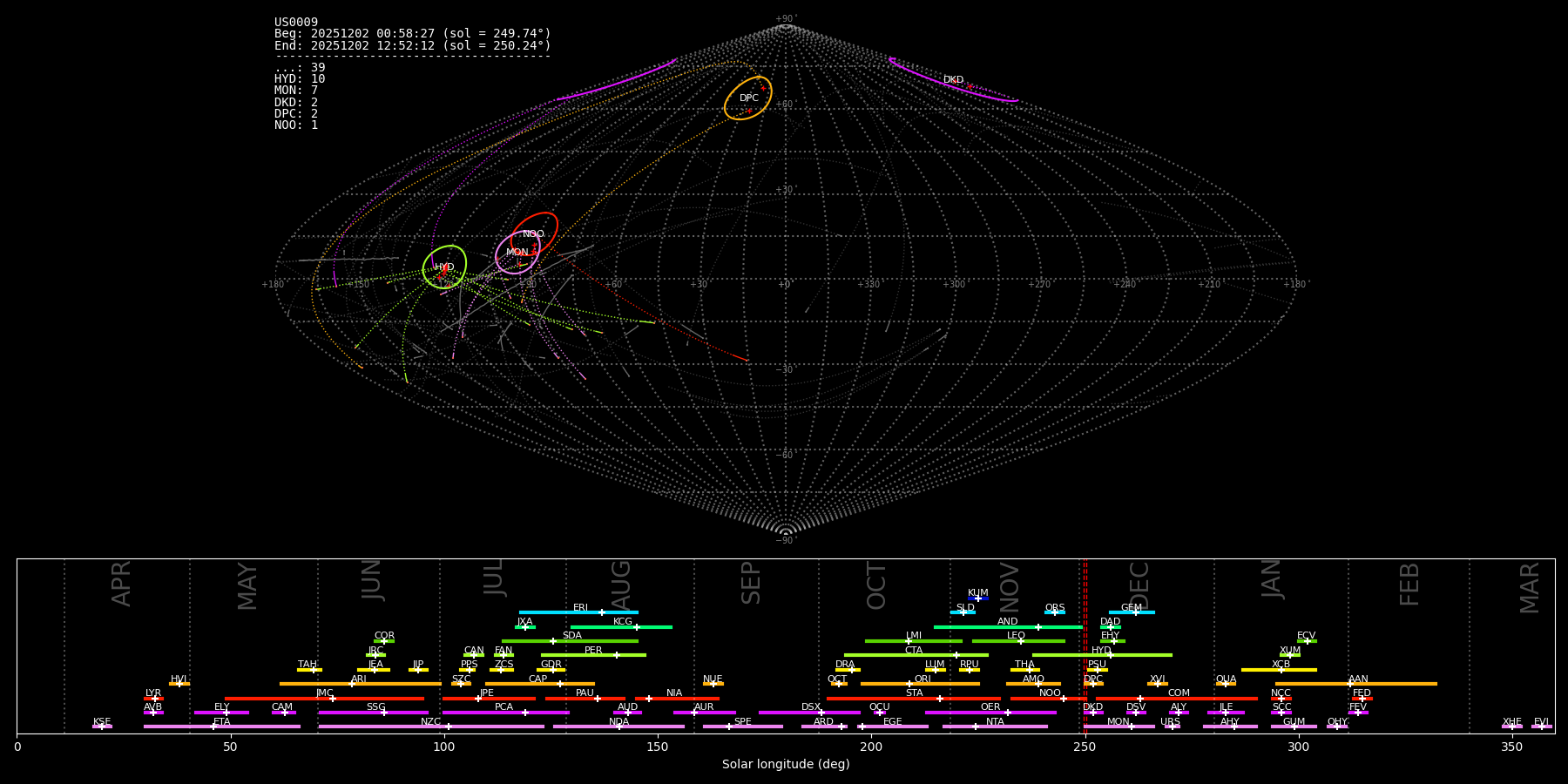Select the green PER shower bar in timeline
This screenshot has width=1568, height=784.
click(x=593, y=655)
